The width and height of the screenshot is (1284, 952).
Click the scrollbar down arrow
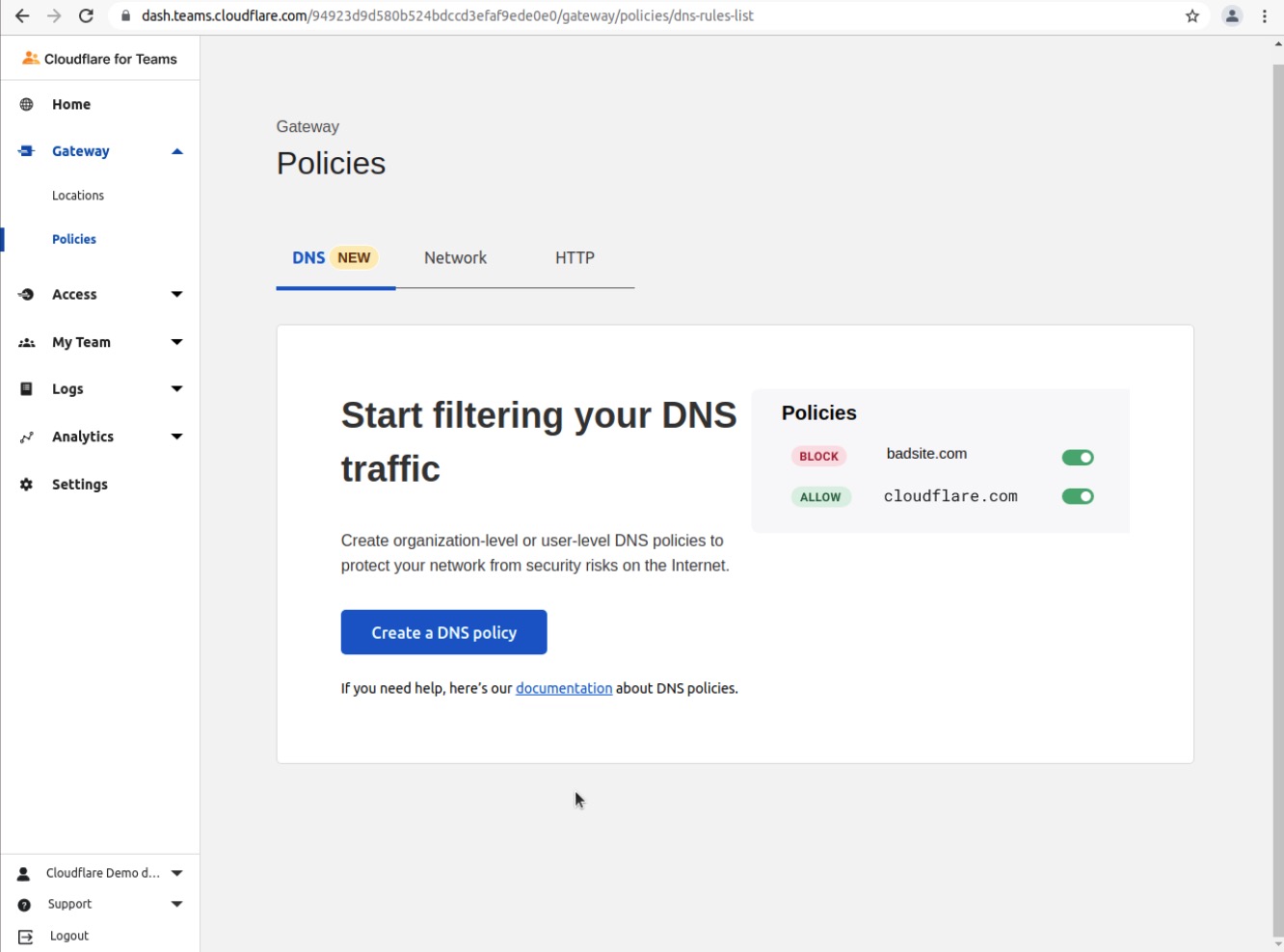(x=1278, y=944)
